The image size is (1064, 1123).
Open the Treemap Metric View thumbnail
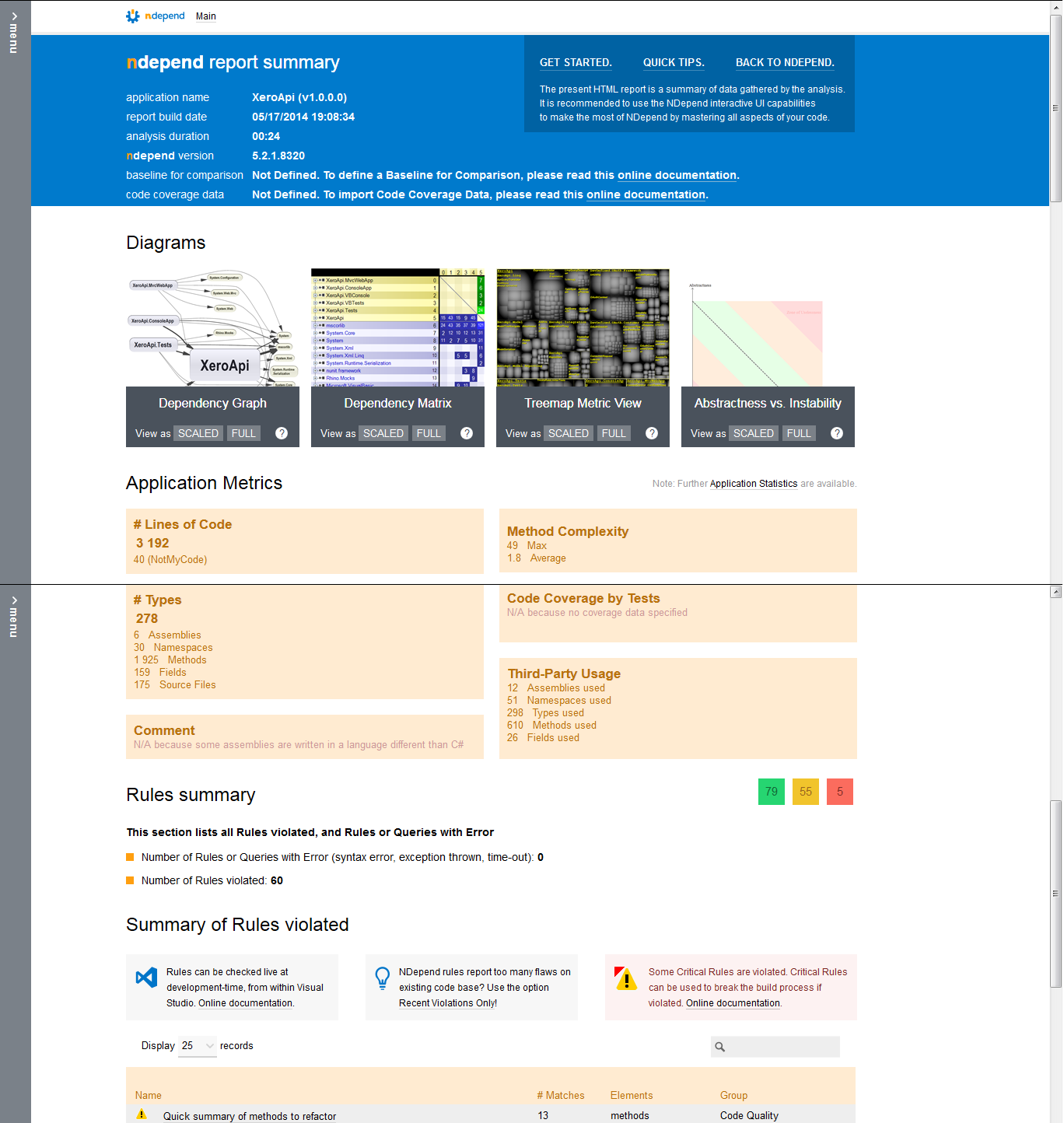tap(583, 327)
